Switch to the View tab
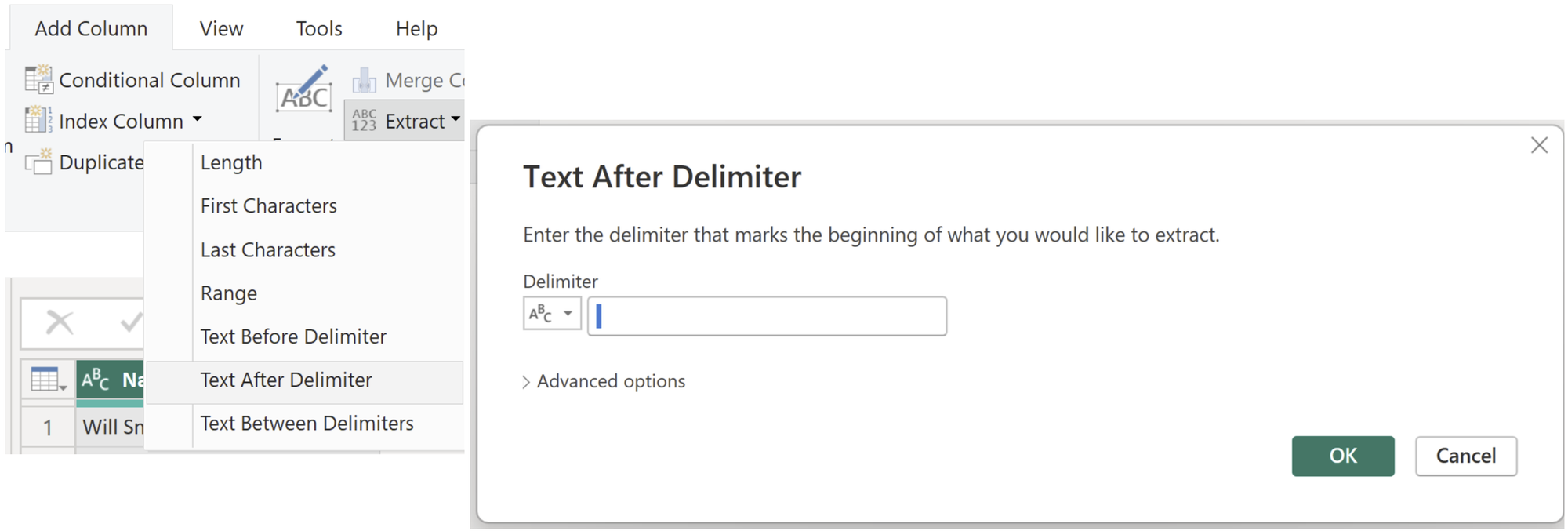1568x531 pixels. [221, 29]
